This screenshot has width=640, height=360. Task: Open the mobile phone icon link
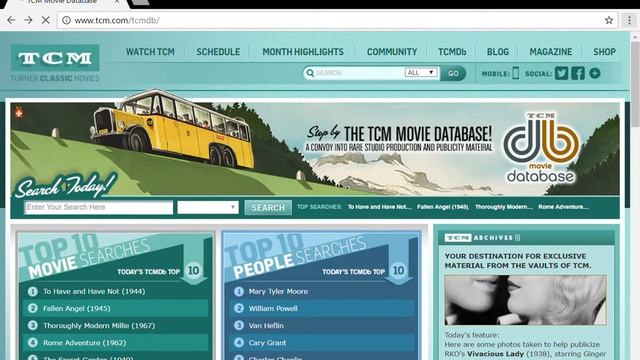(516, 73)
